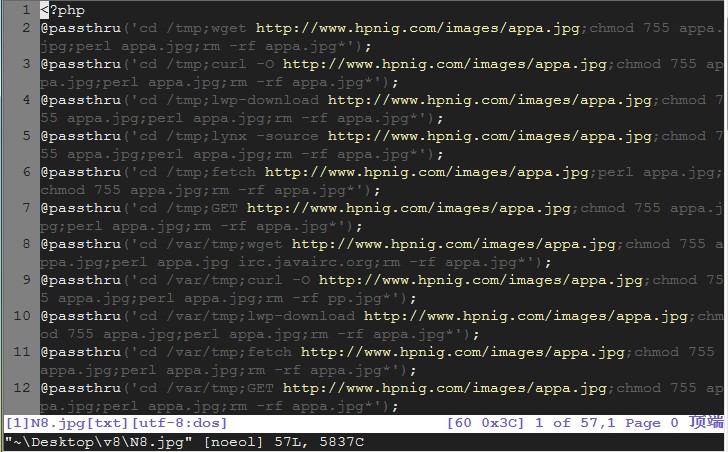
Task: Click "curl -O" on line 3
Action: click(x=242, y=64)
